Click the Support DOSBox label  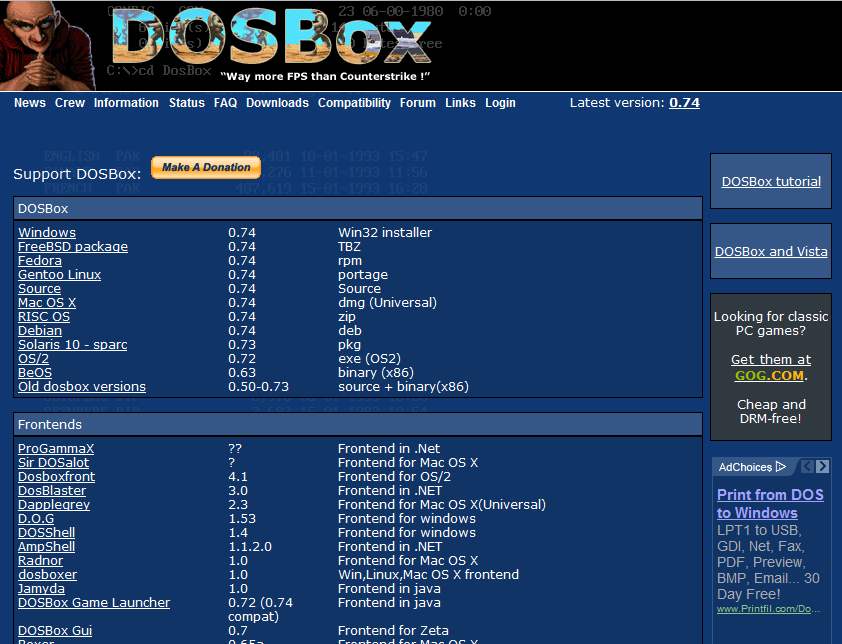click(x=77, y=174)
